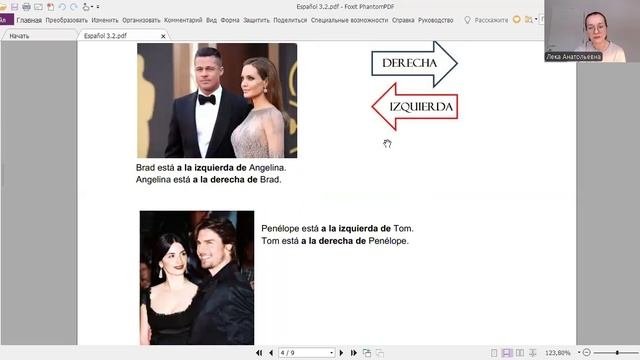Redo the last action
Screen dimensions: 640x360
(74, 7)
